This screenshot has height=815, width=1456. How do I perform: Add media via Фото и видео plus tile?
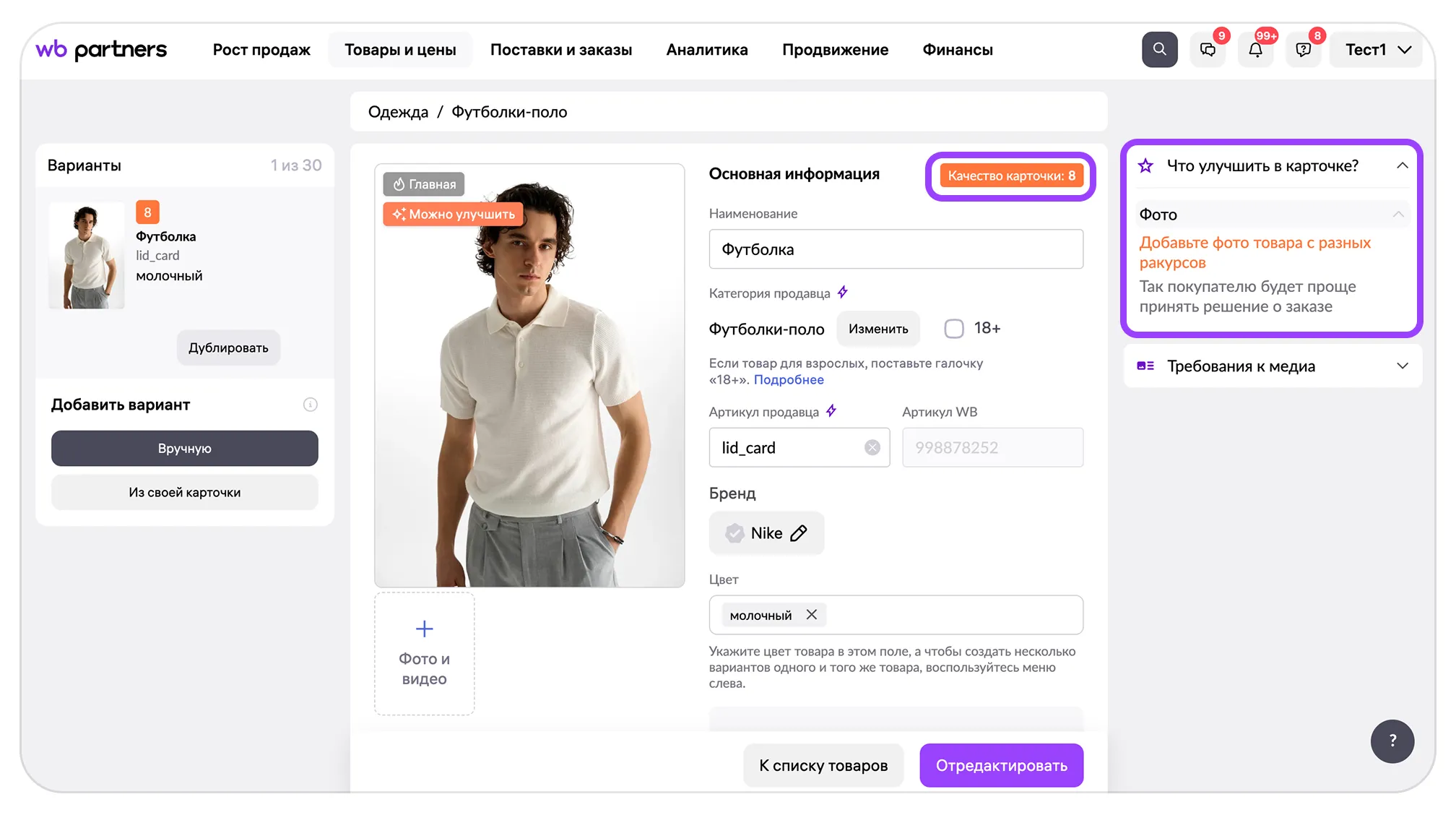click(x=425, y=654)
